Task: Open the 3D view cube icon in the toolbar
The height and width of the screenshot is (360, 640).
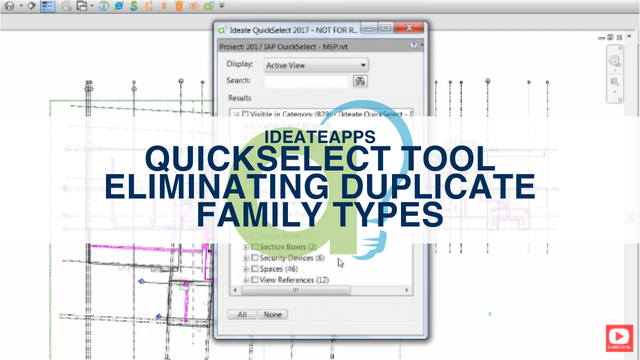Action: pos(9,6)
